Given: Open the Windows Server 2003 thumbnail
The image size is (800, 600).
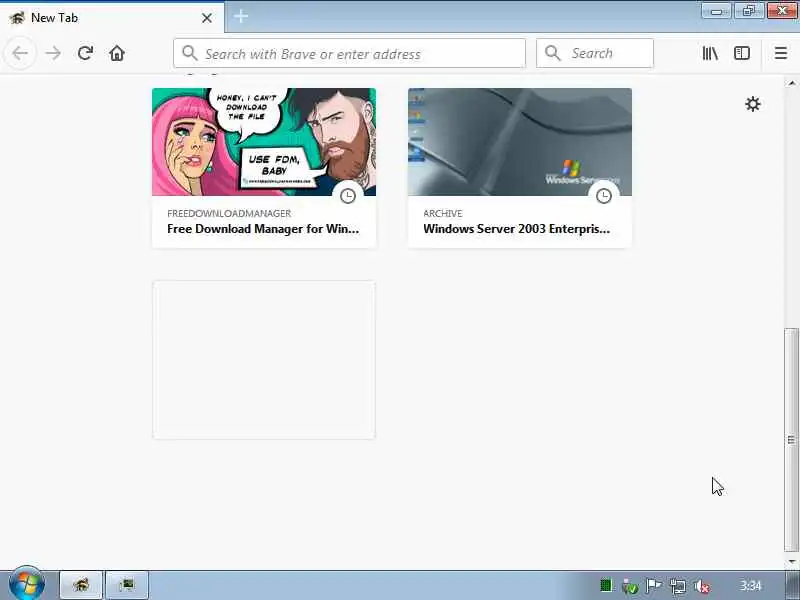Looking at the screenshot, I should point(519,142).
